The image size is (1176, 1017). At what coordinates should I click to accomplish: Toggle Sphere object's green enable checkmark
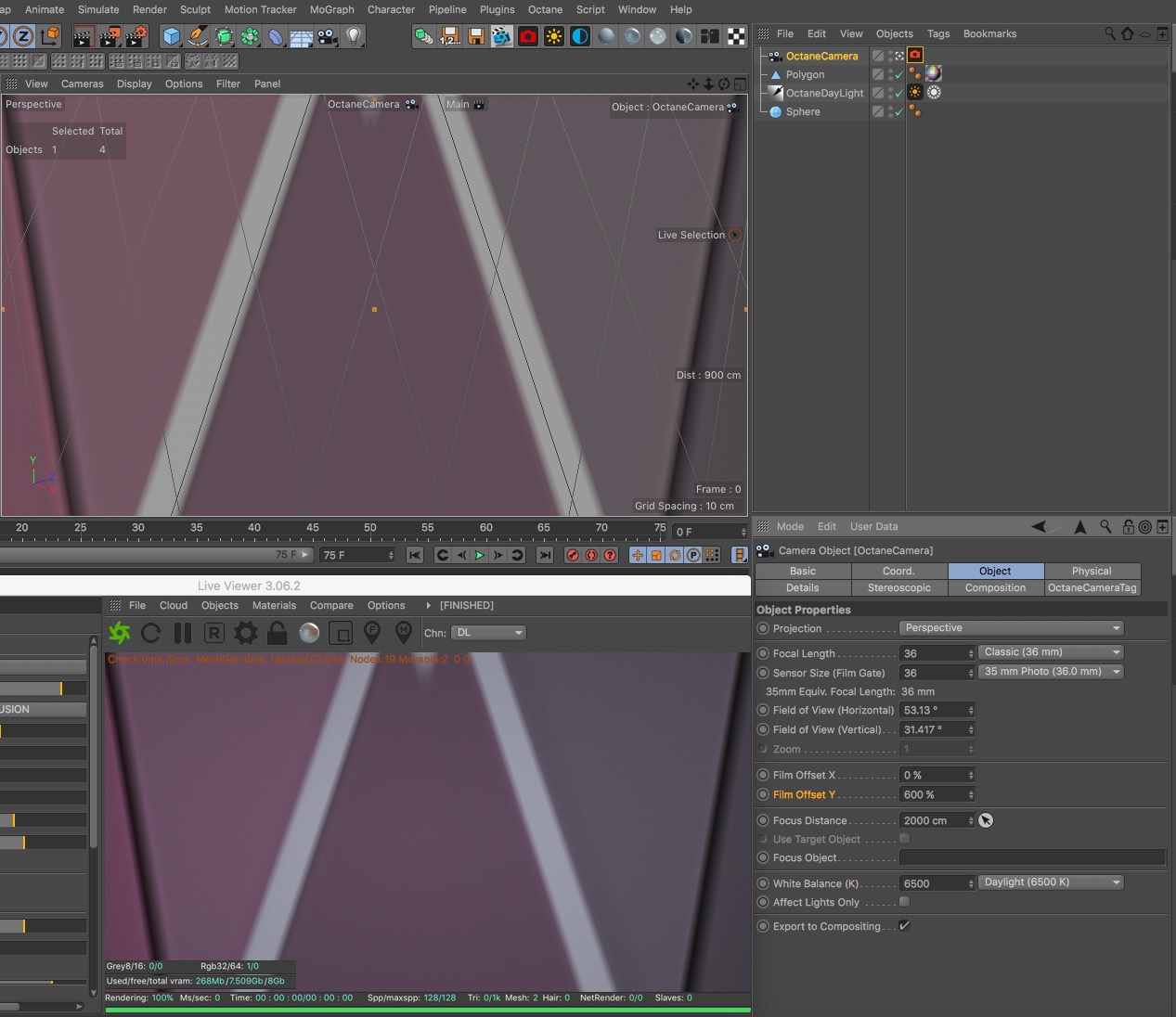pyautogui.click(x=898, y=113)
